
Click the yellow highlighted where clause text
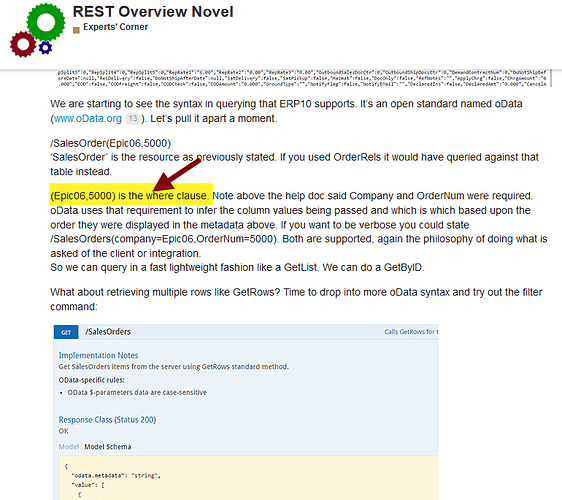[131, 194]
